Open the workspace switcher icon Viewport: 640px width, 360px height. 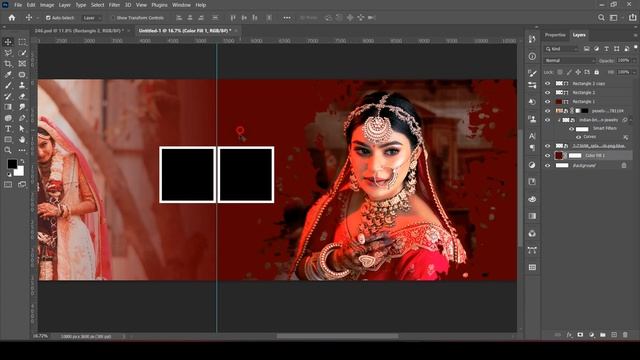613,18
